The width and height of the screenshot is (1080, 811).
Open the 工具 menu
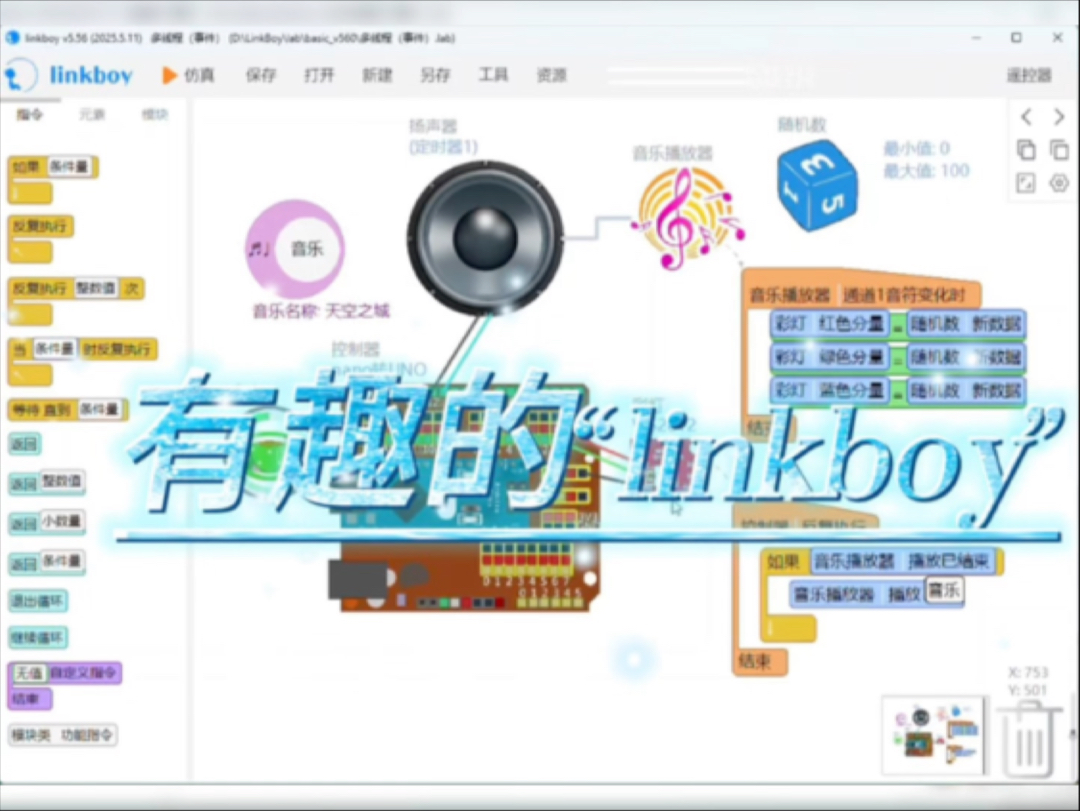pyautogui.click(x=493, y=74)
